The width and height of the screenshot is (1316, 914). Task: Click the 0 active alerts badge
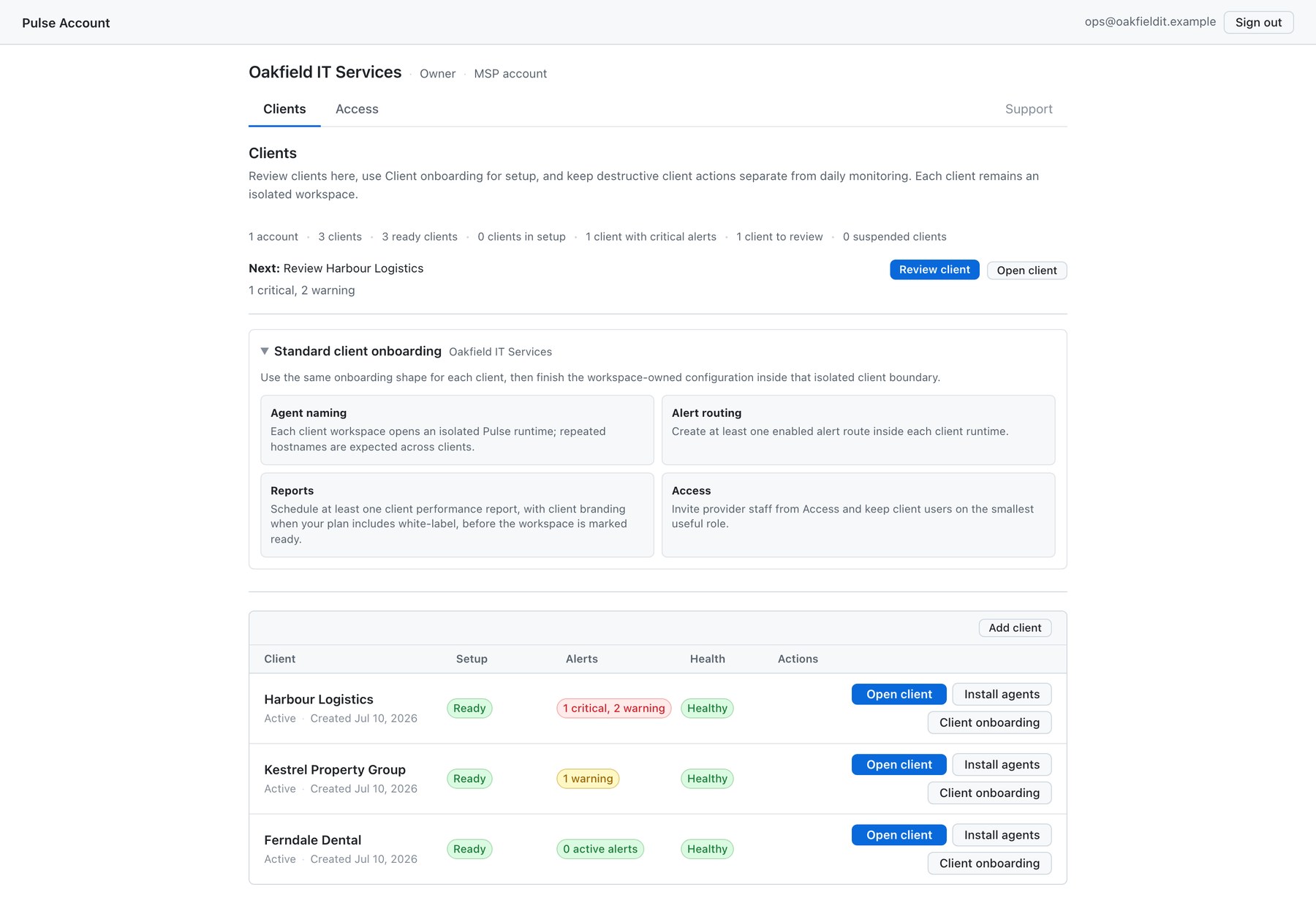pos(600,849)
